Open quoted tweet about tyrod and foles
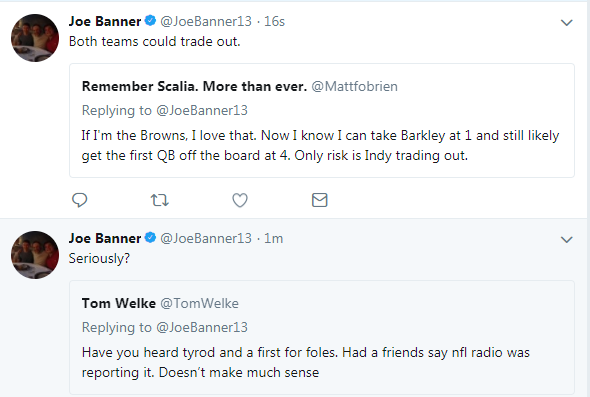Viewport: 590px width, 397px height. (x=322, y=338)
